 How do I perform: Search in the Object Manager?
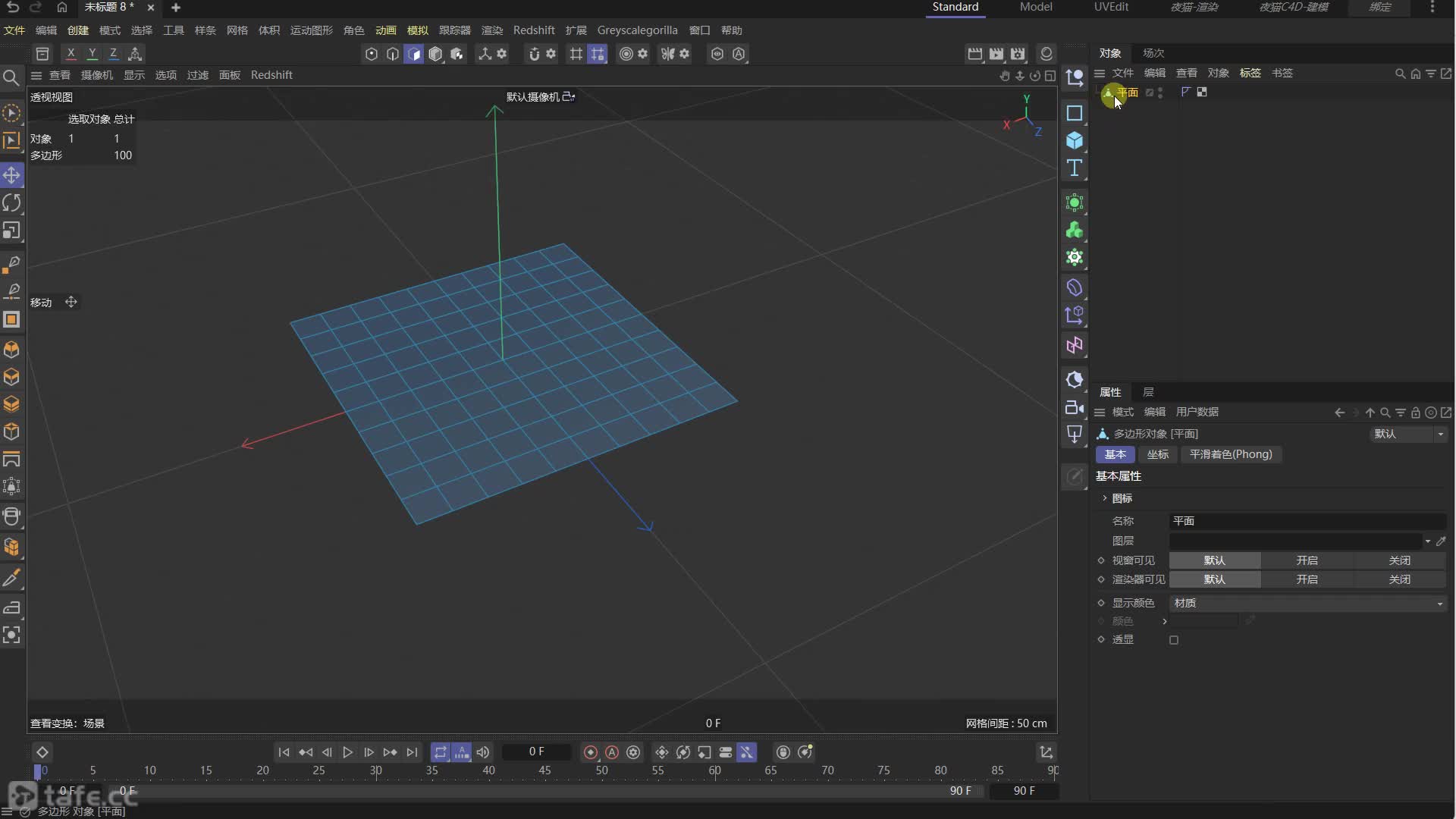(1400, 74)
